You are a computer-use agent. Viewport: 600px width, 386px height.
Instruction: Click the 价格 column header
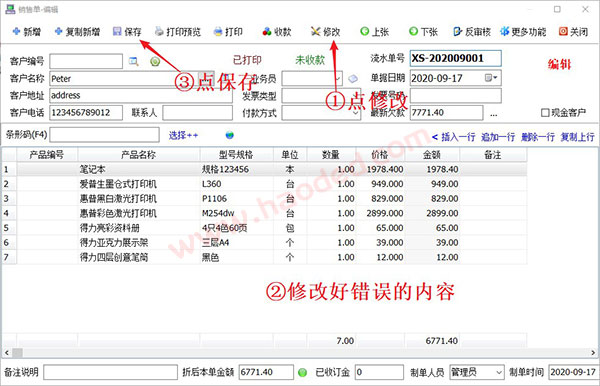click(380, 155)
